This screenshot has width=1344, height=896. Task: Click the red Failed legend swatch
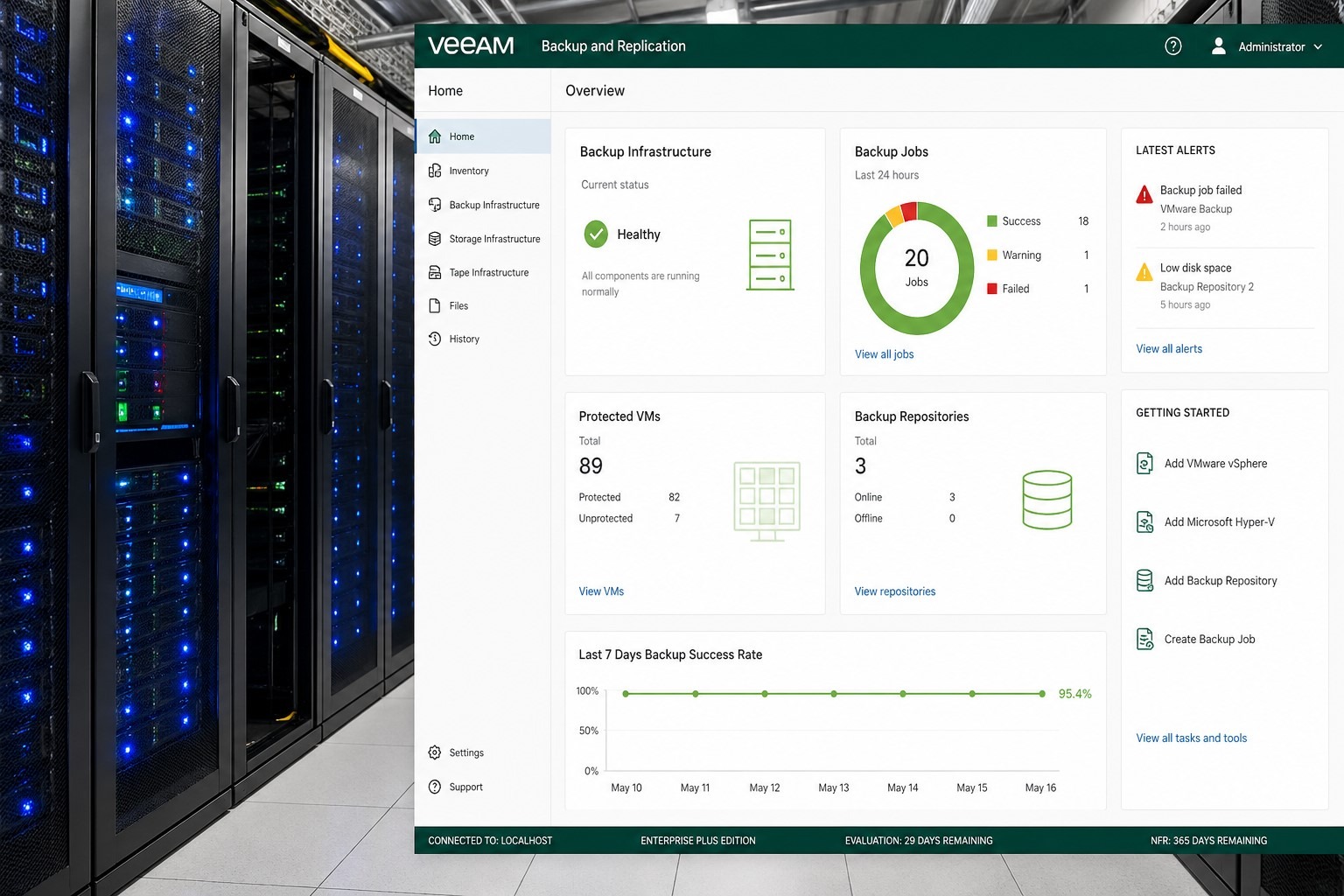(992, 289)
